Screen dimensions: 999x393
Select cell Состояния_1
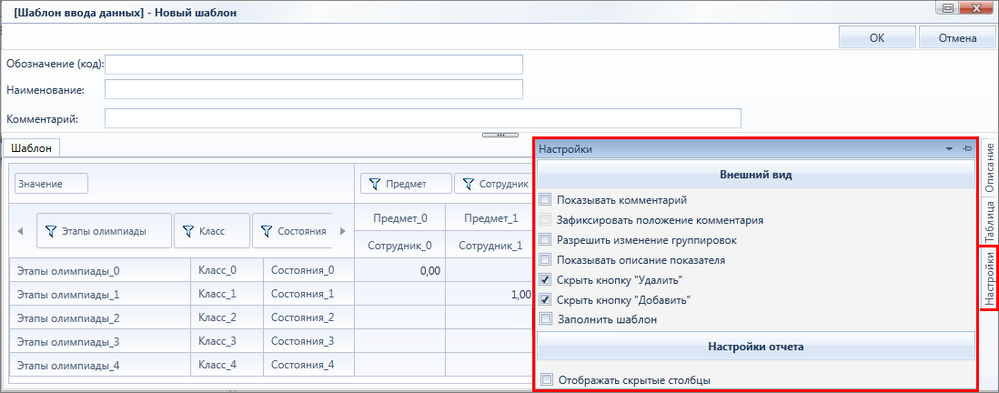(309, 294)
